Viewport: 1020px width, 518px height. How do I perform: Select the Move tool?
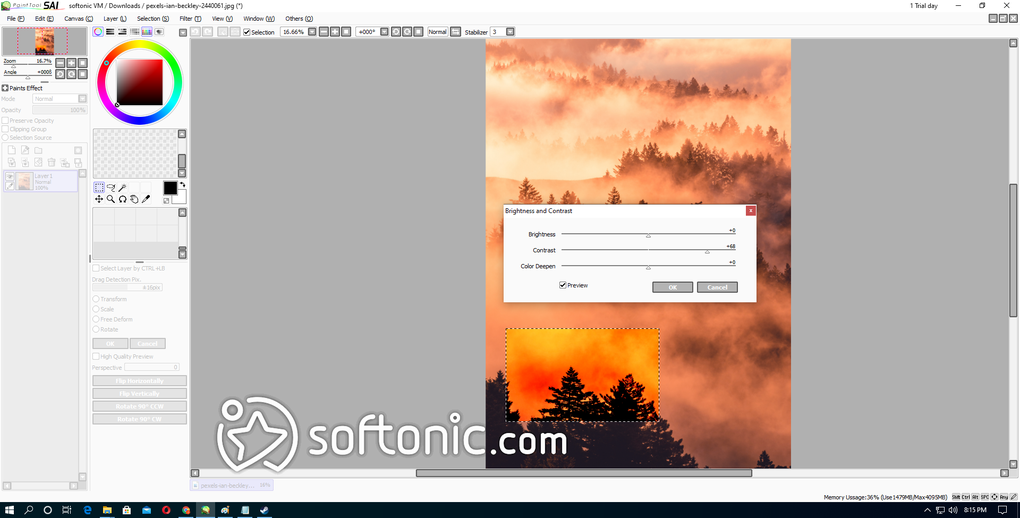point(99,199)
